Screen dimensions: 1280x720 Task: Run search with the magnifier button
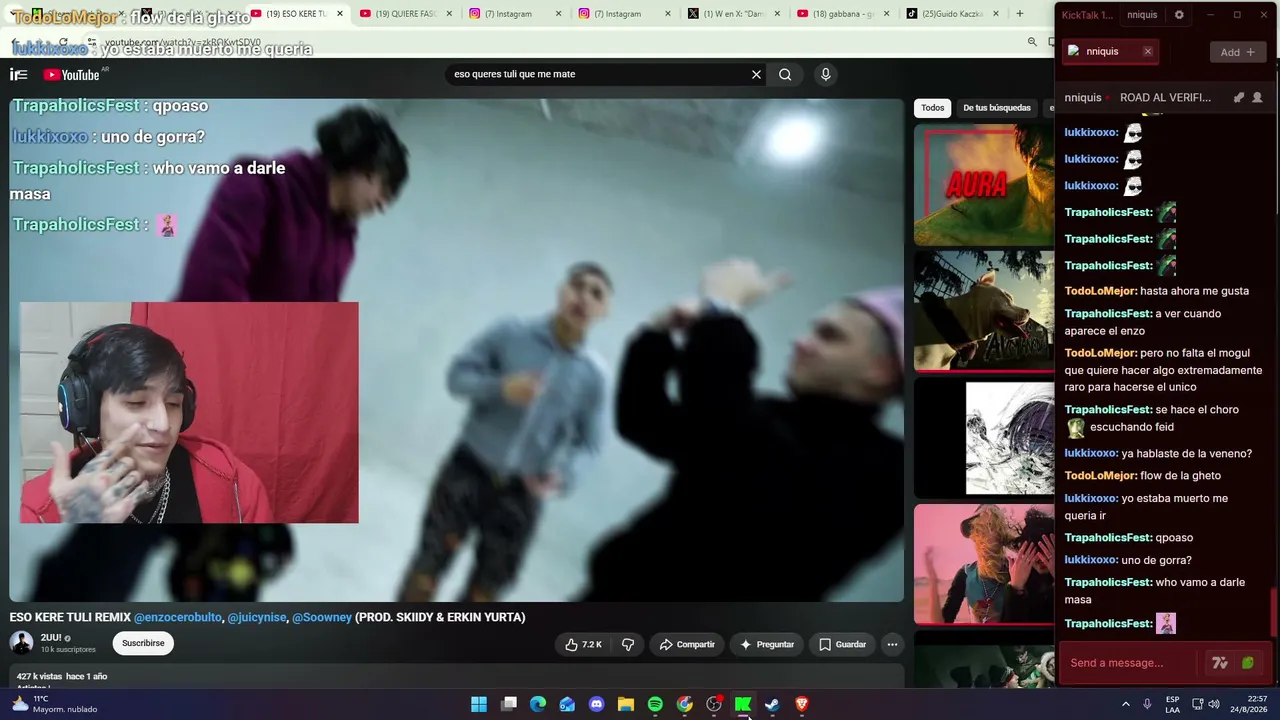click(785, 74)
